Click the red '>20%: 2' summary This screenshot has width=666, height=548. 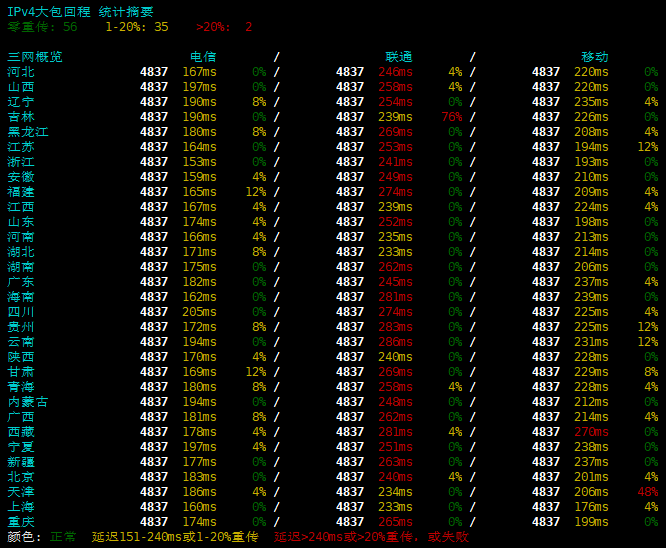click(224, 27)
